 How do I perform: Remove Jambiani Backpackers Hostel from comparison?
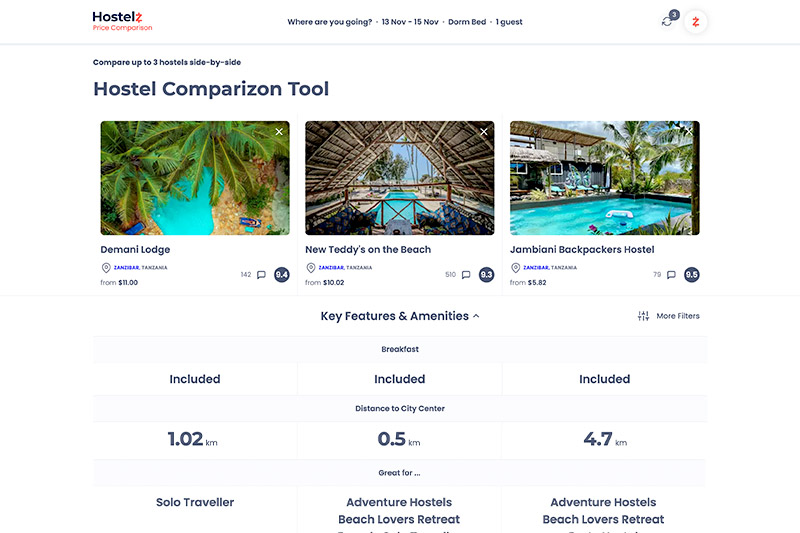coord(688,132)
